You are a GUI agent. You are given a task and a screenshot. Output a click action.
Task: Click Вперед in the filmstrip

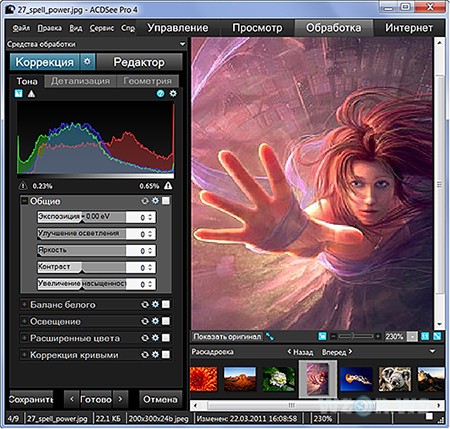tap(337, 352)
